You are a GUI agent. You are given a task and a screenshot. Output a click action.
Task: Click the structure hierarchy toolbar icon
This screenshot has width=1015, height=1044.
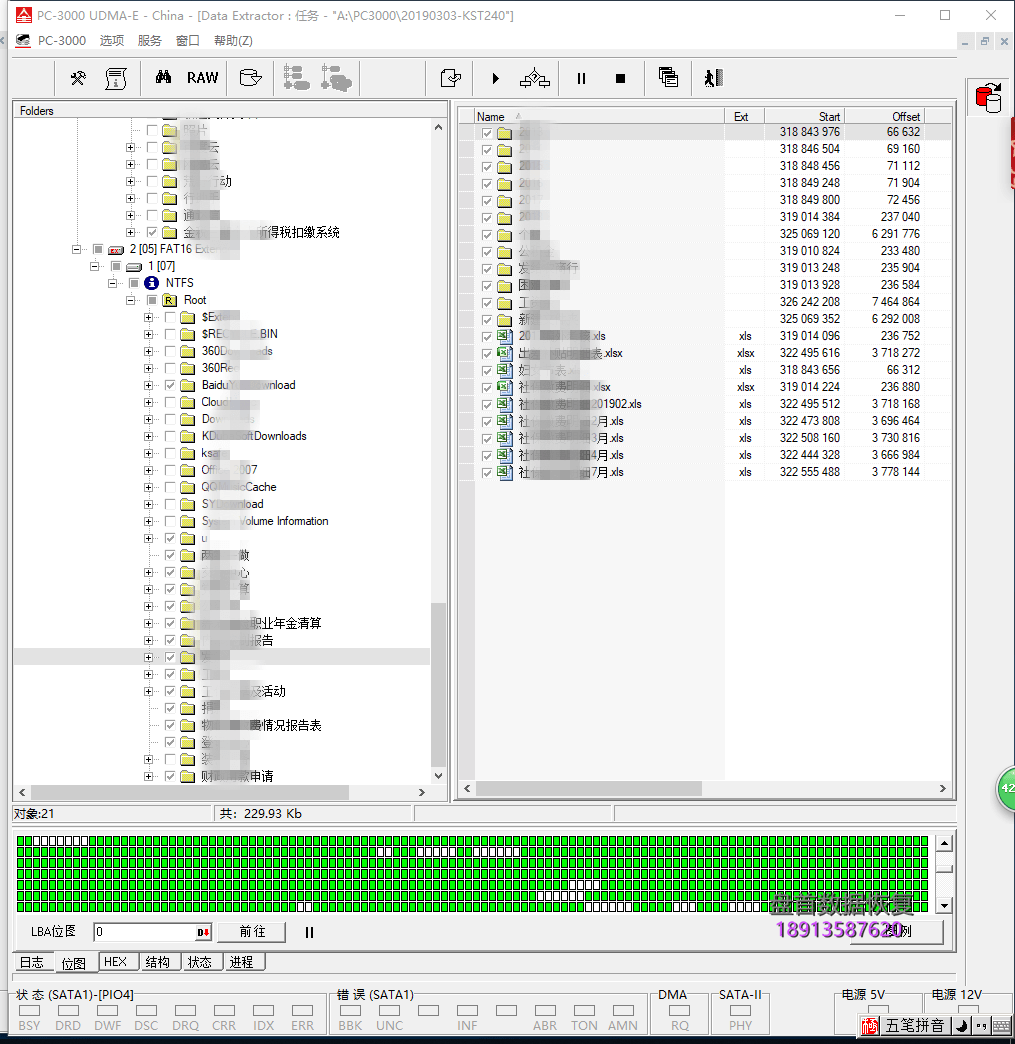click(x=535, y=79)
